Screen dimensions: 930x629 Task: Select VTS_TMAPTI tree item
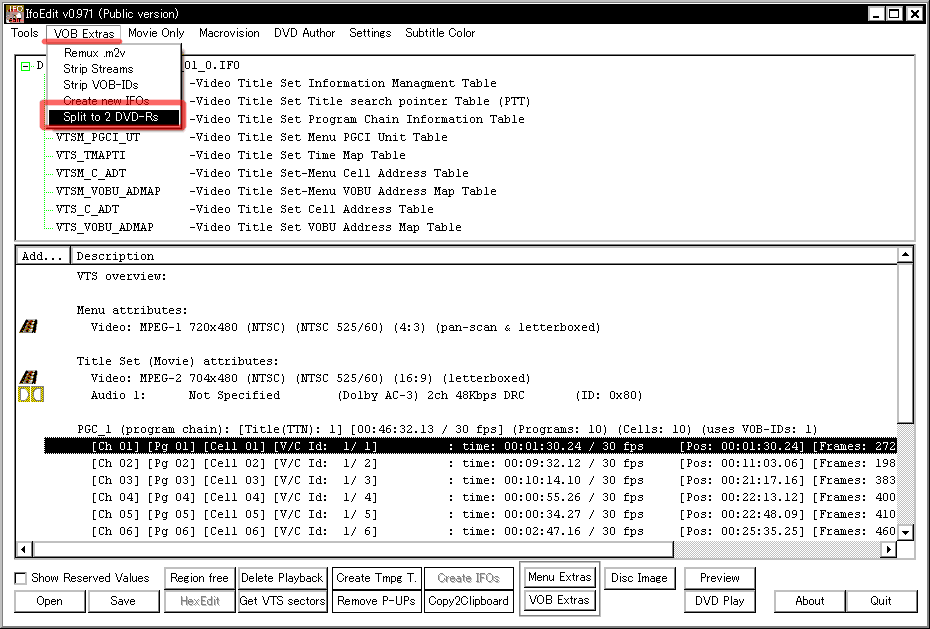click(91, 155)
